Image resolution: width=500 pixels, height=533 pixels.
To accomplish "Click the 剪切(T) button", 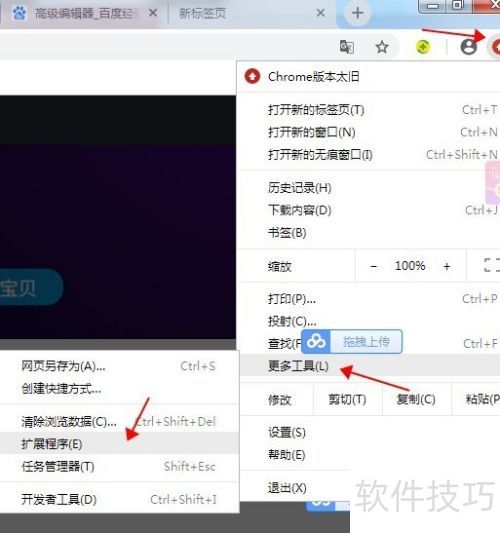I will [347, 399].
